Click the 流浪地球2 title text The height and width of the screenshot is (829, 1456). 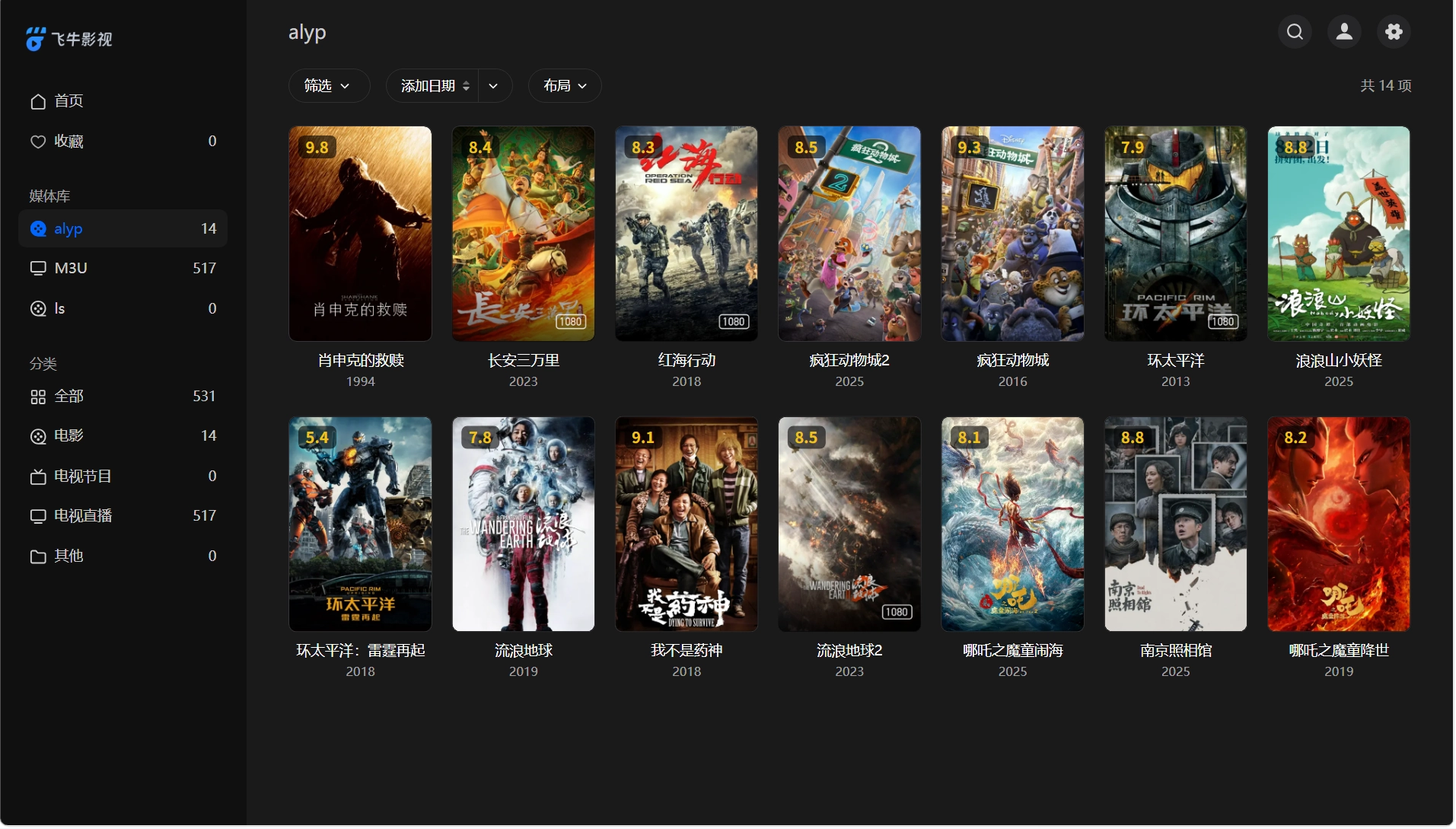[x=849, y=651]
